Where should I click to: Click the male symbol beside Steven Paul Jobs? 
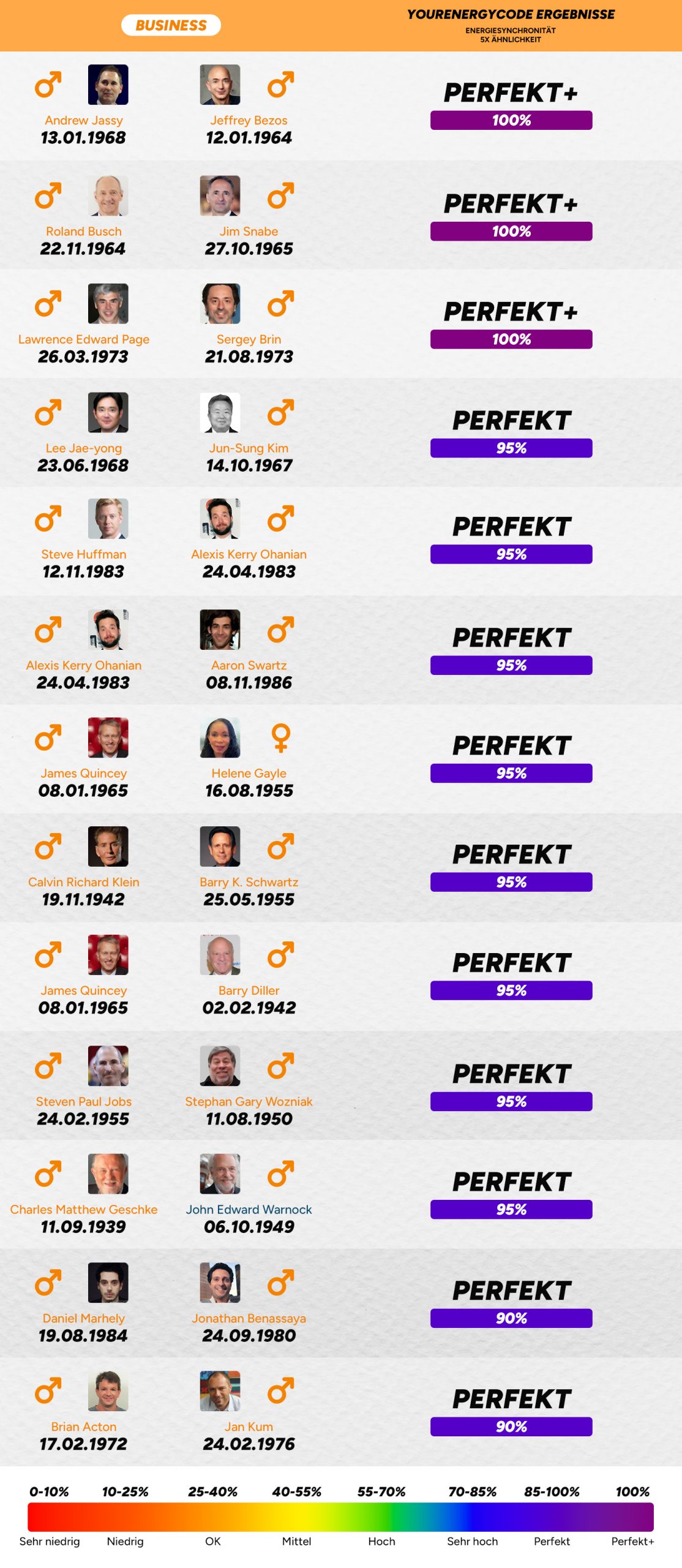point(48,1066)
